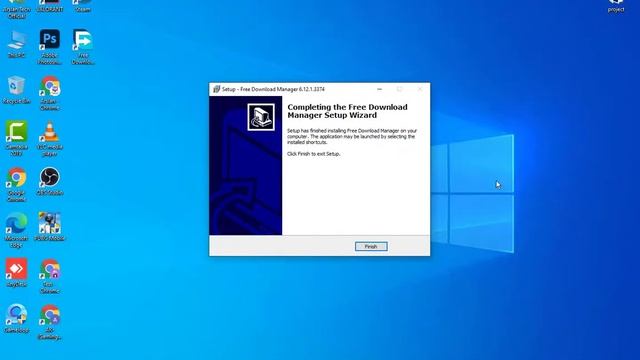Open Arslan Tech Official desktop shortcut
640x360 pixels.
click(16, 9)
